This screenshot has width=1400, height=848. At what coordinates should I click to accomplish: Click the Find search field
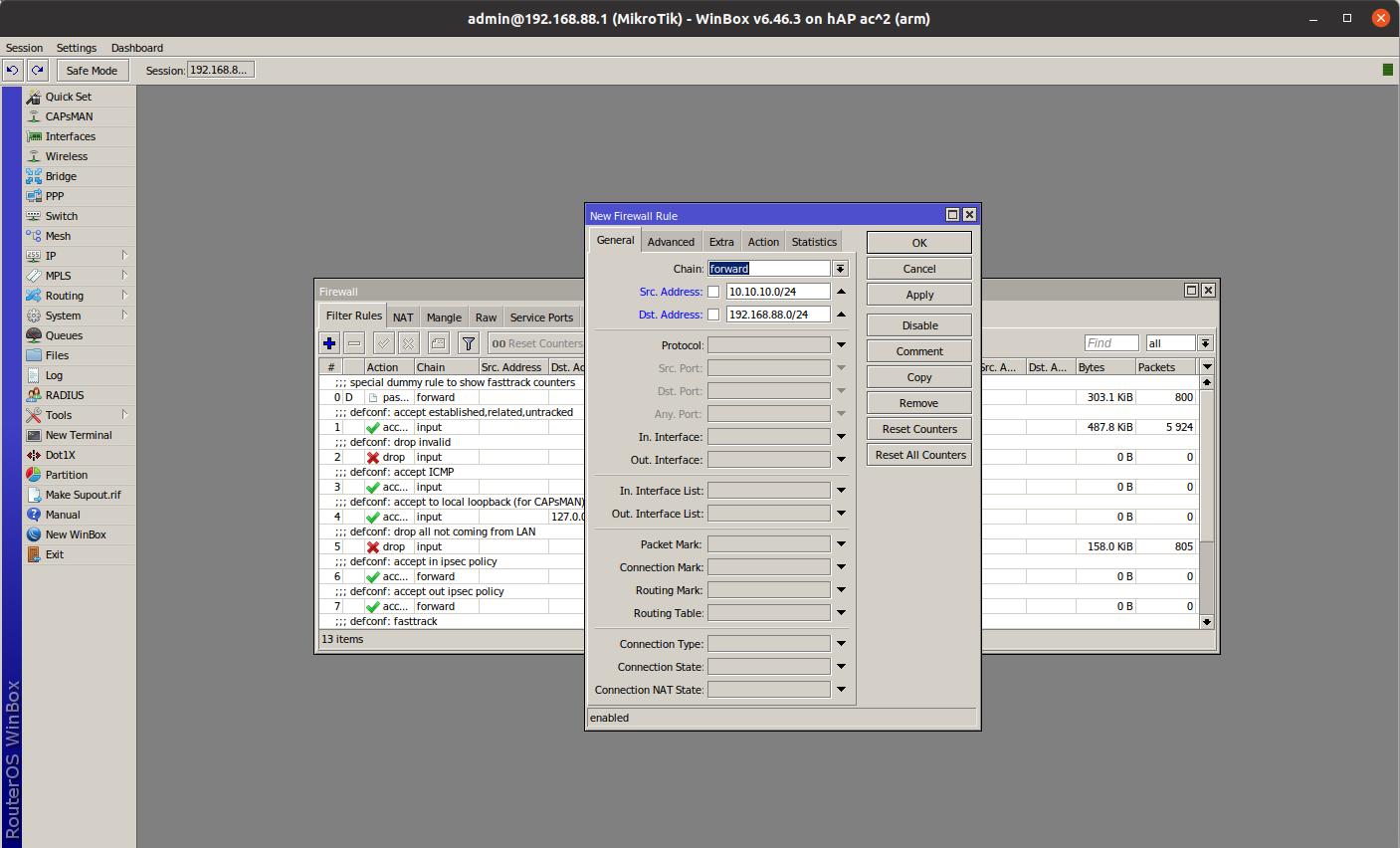[1110, 343]
